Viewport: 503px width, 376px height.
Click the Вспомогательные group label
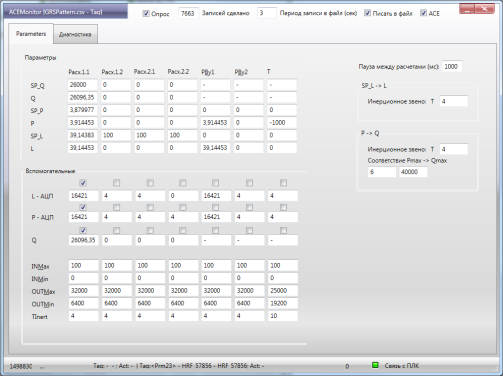point(50,171)
